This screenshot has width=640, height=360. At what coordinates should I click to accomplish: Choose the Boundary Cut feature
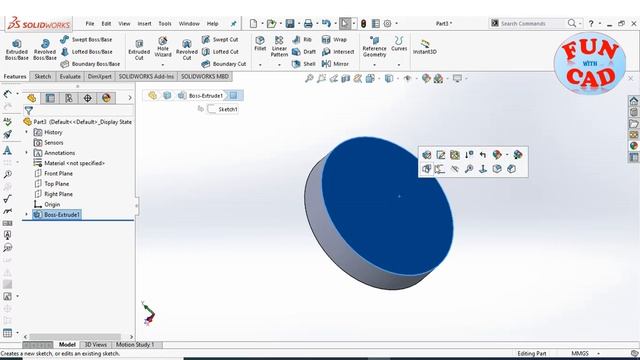click(224, 64)
